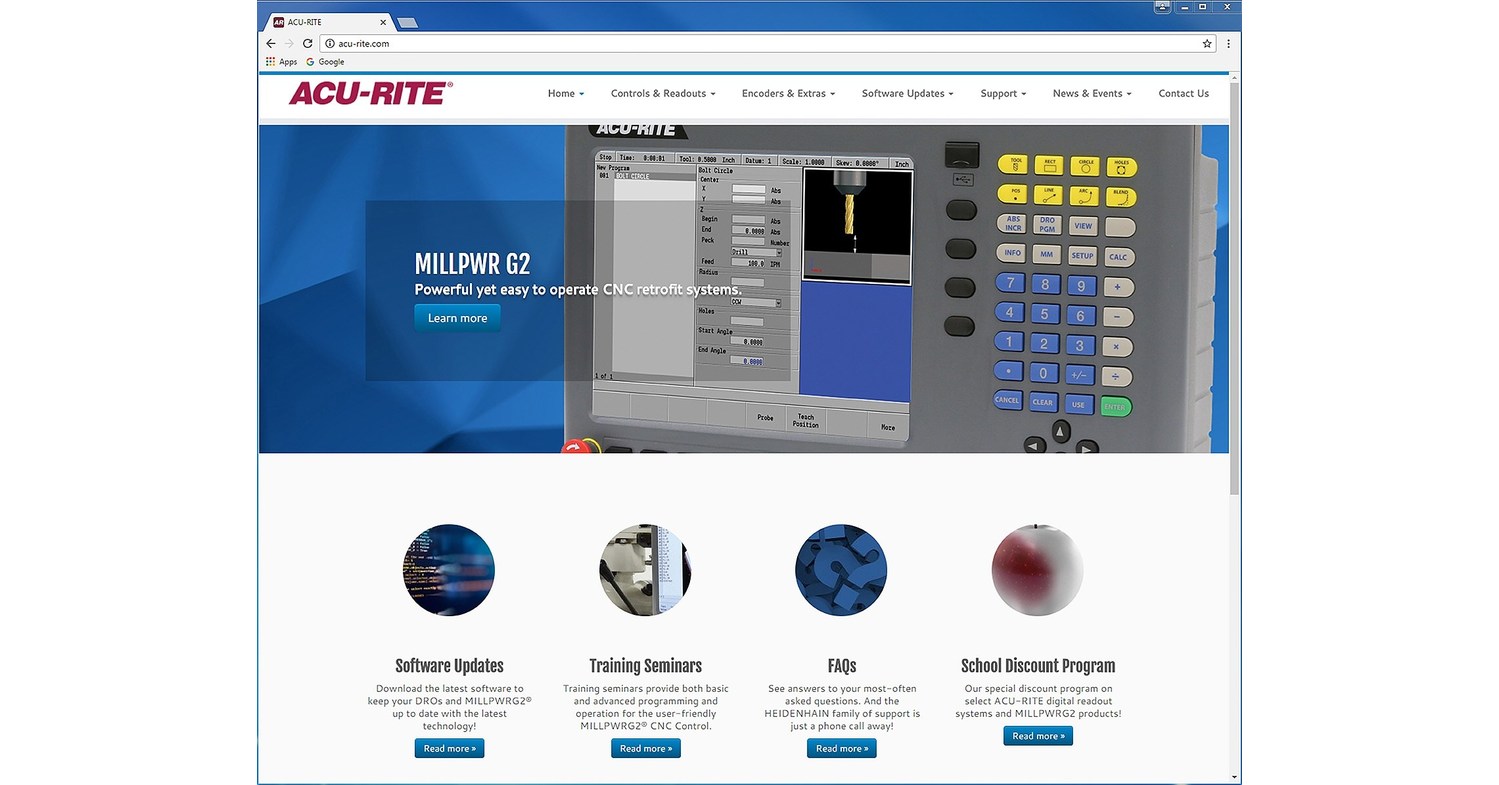Click the ACU-RITE logo
This screenshot has width=1499, height=785.
click(x=367, y=93)
